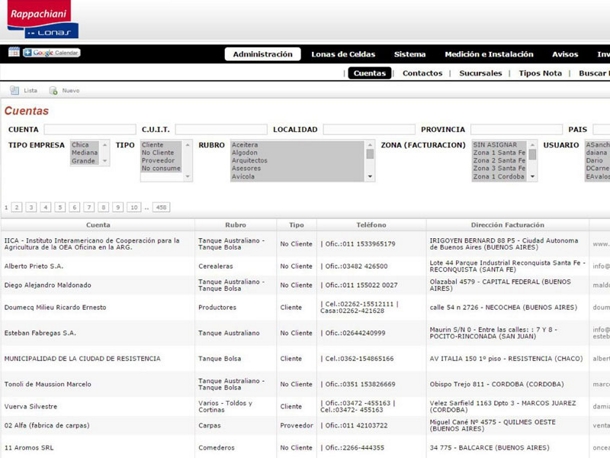Jump to last page 458
The height and width of the screenshot is (458, 610).
pyautogui.click(x=161, y=208)
